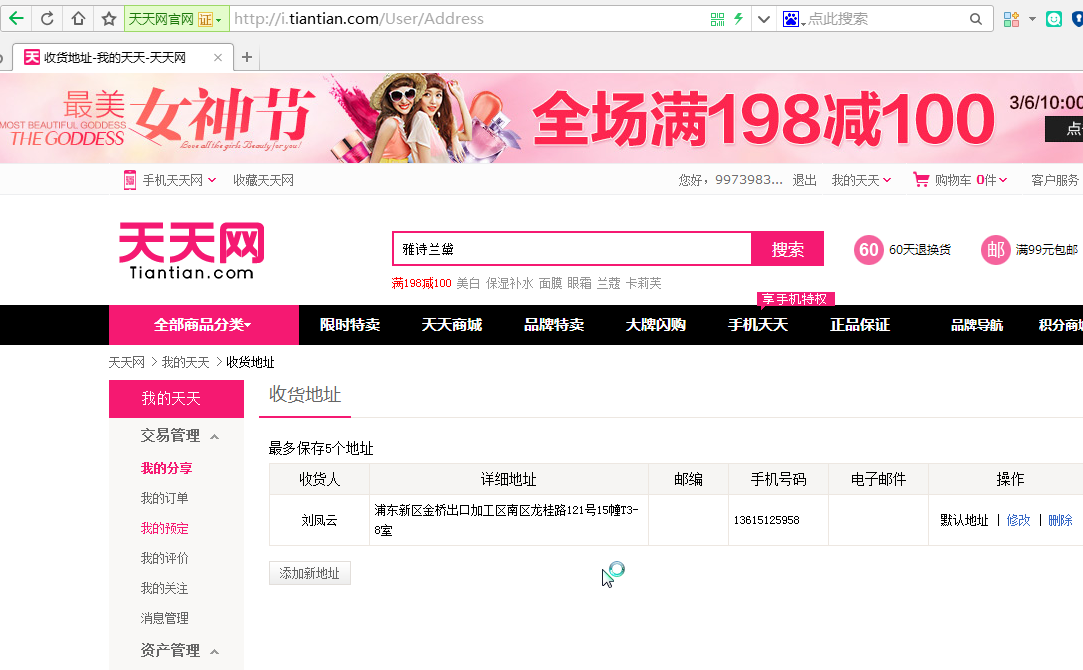Image resolution: width=1083 pixels, height=670 pixels.
Task: Click the 60天退换货 badge icon
Action: (x=868, y=249)
